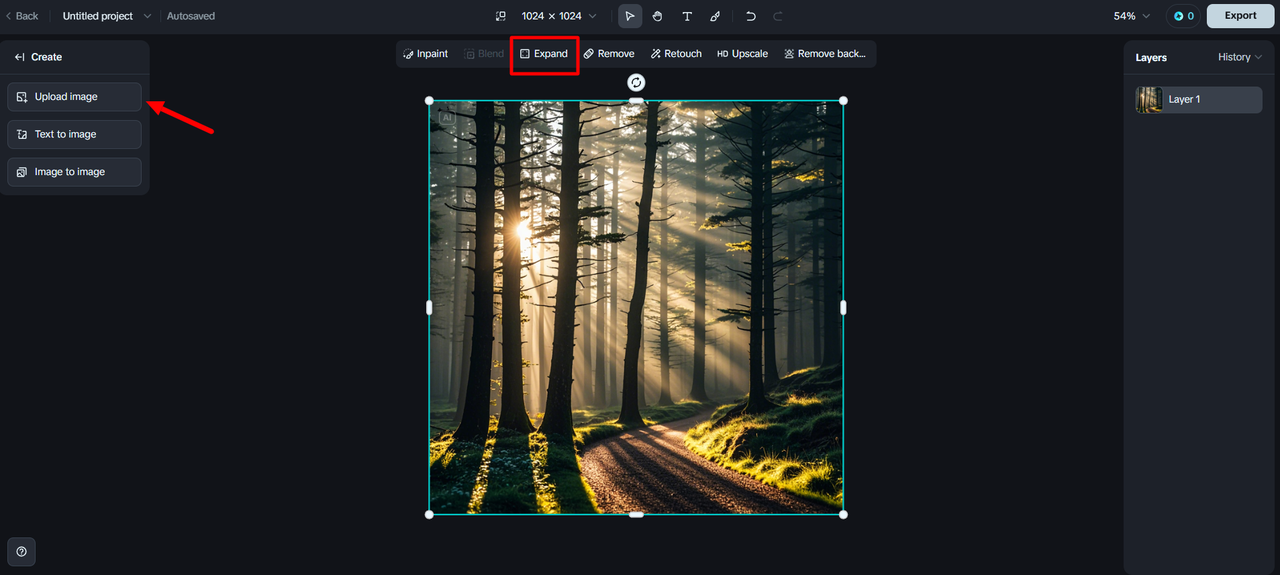Image resolution: width=1280 pixels, height=575 pixels.
Task: Click Upload image
Action: 74,97
